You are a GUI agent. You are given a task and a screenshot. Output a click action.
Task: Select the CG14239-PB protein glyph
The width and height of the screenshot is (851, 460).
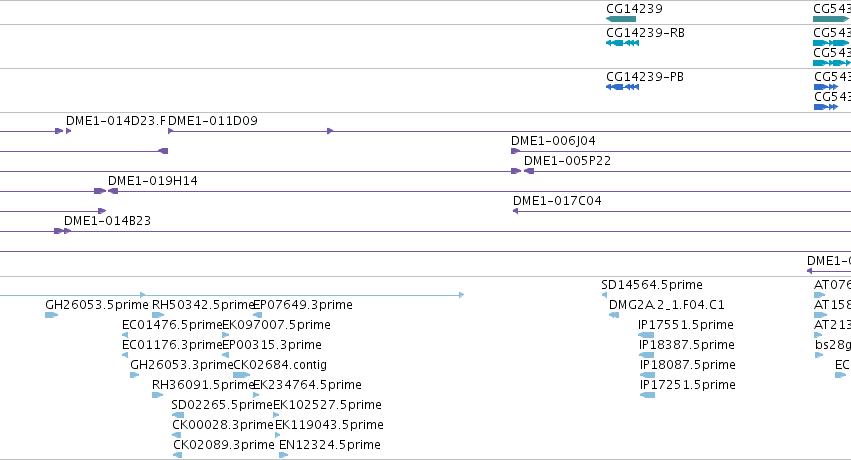(x=623, y=87)
